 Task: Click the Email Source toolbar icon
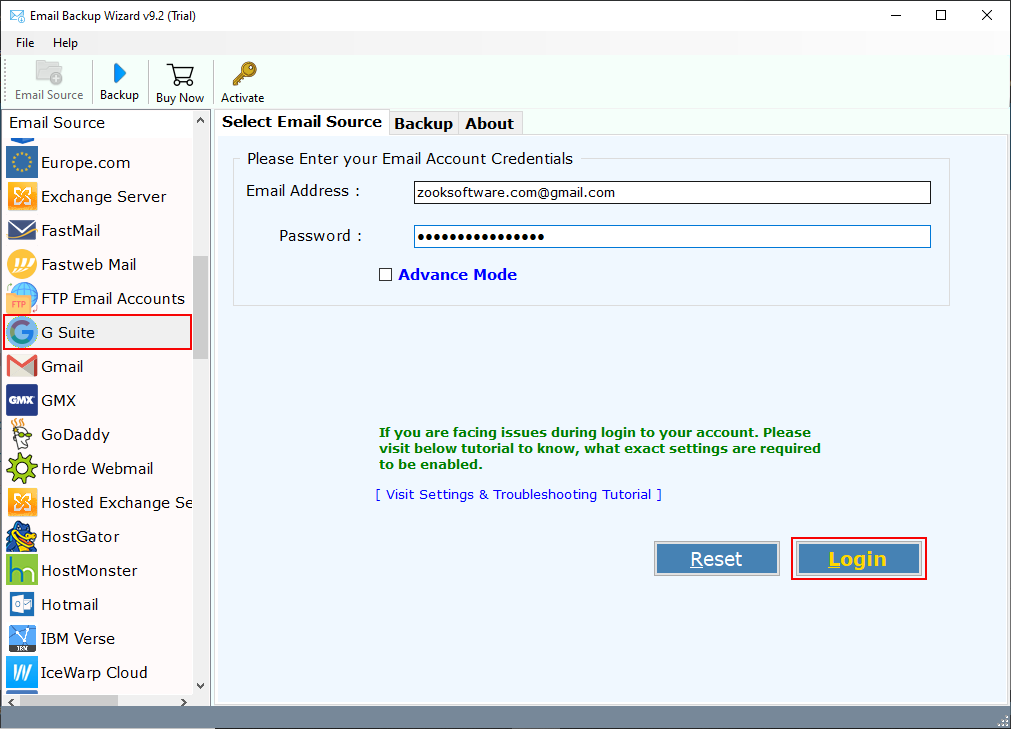[x=49, y=73]
